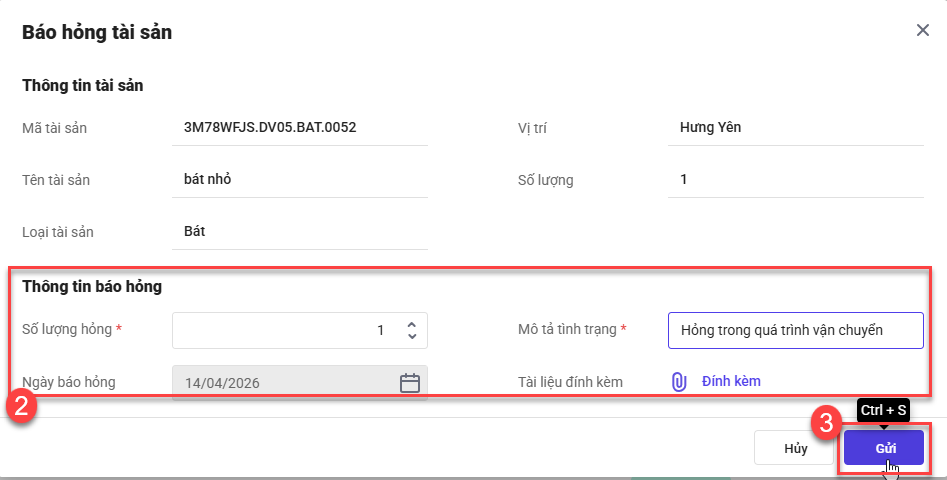Select the Mã tài sản value field

pyautogui.click(x=299, y=128)
